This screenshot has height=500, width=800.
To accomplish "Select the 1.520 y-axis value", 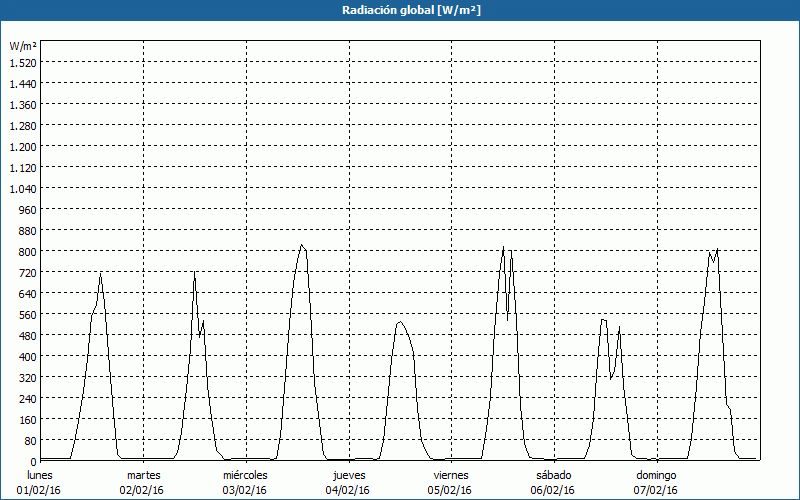I will pos(23,63).
